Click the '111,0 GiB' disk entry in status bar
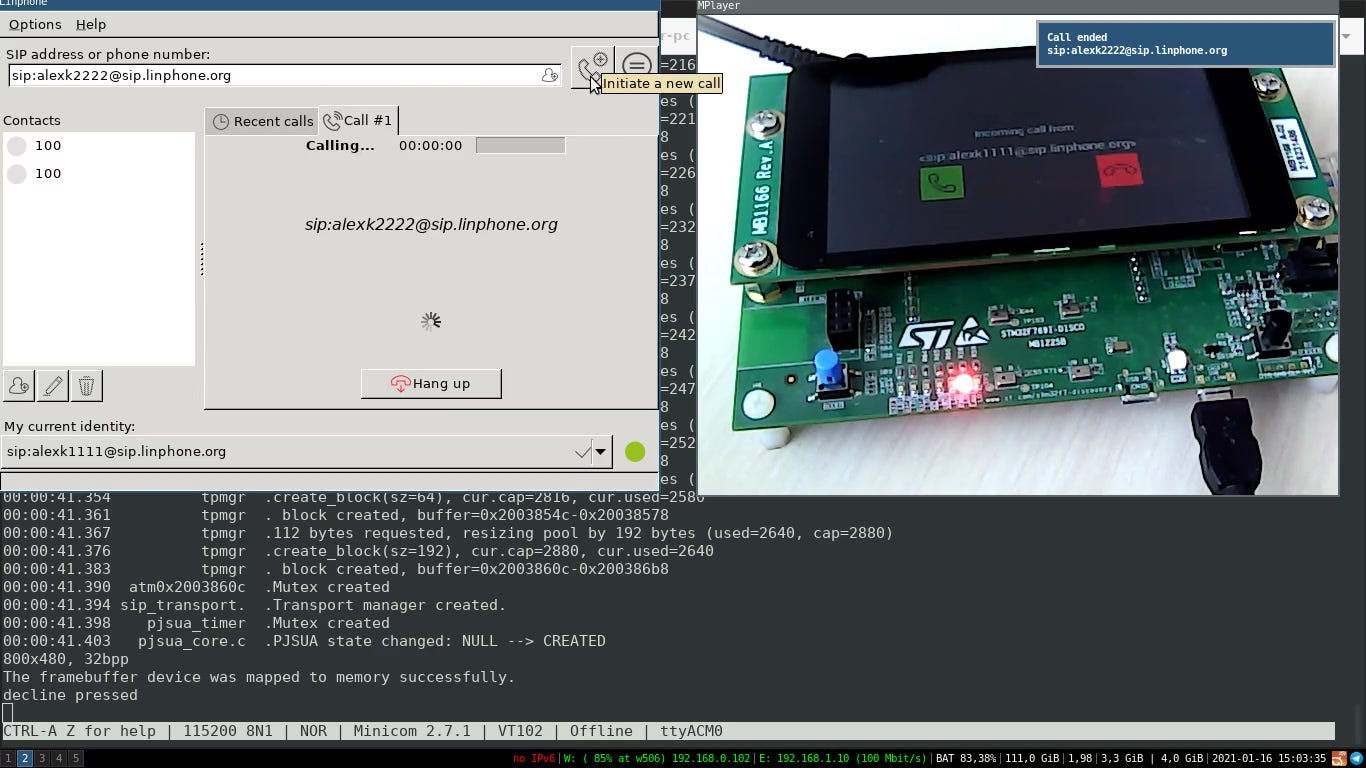 tap(1032, 758)
